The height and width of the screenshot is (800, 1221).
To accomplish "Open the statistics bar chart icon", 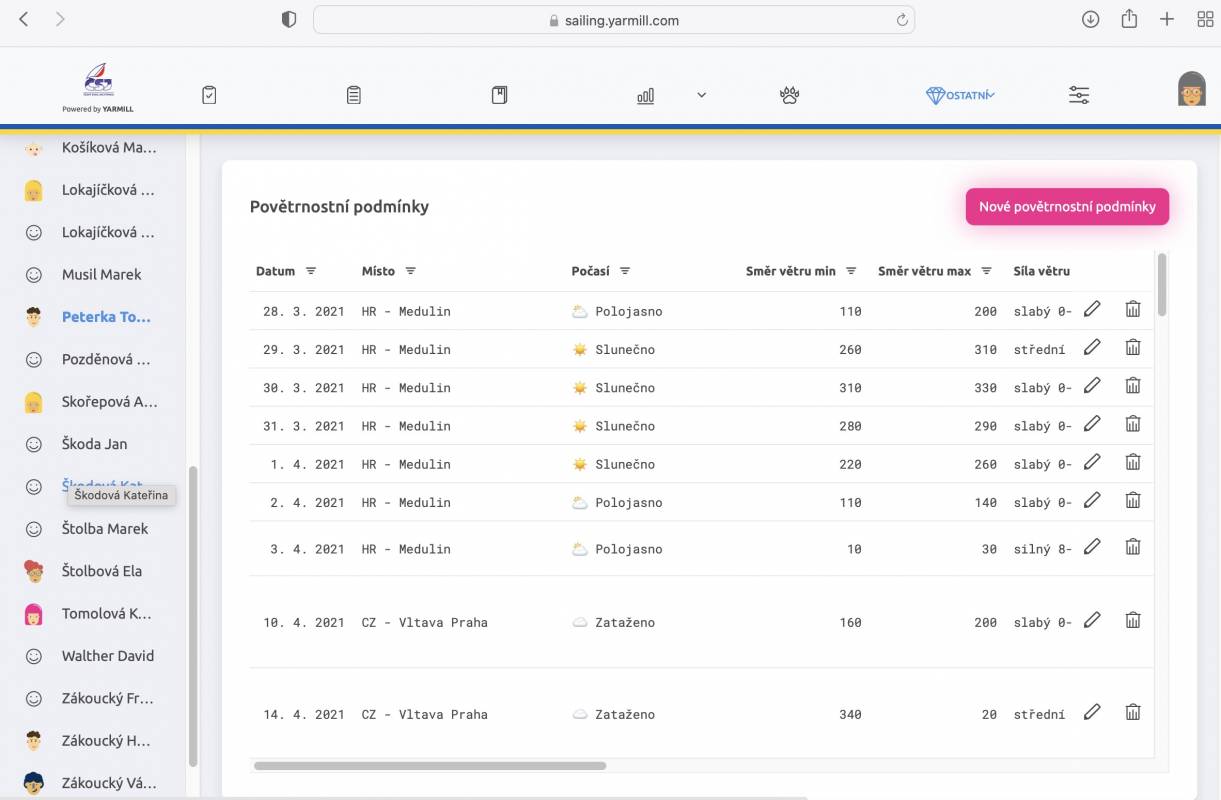I will click(646, 95).
